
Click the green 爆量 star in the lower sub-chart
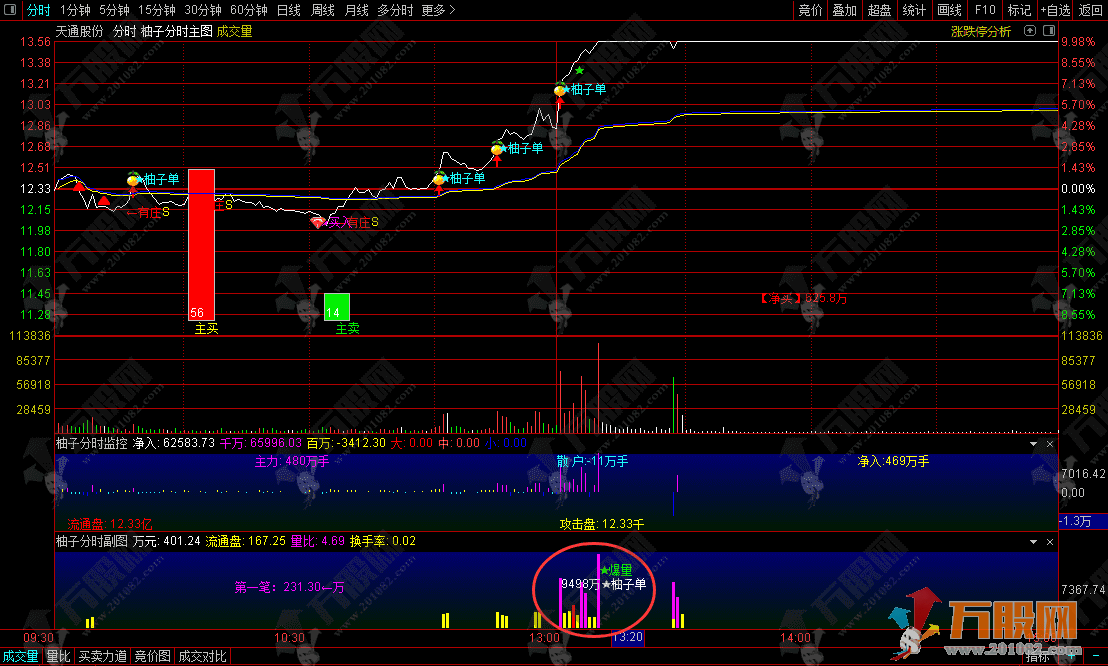pos(604,570)
